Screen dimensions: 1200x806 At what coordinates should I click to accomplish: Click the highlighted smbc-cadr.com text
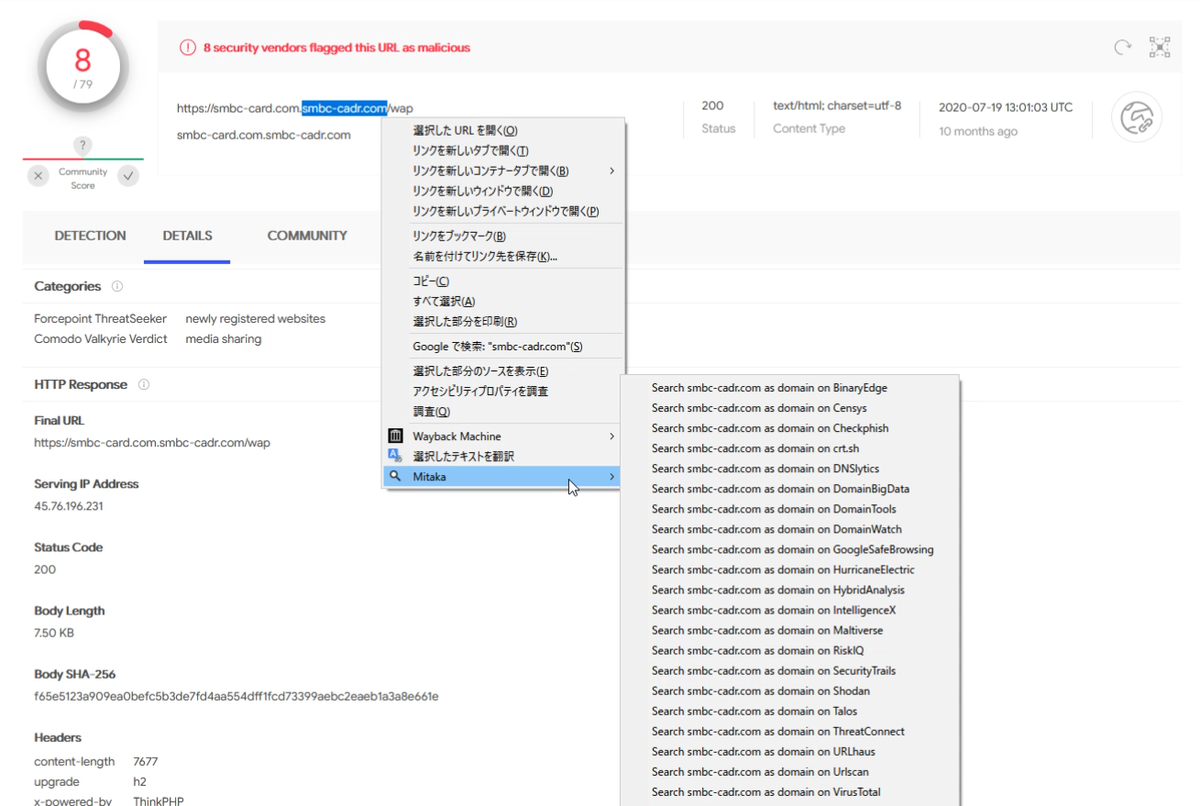click(x=345, y=108)
